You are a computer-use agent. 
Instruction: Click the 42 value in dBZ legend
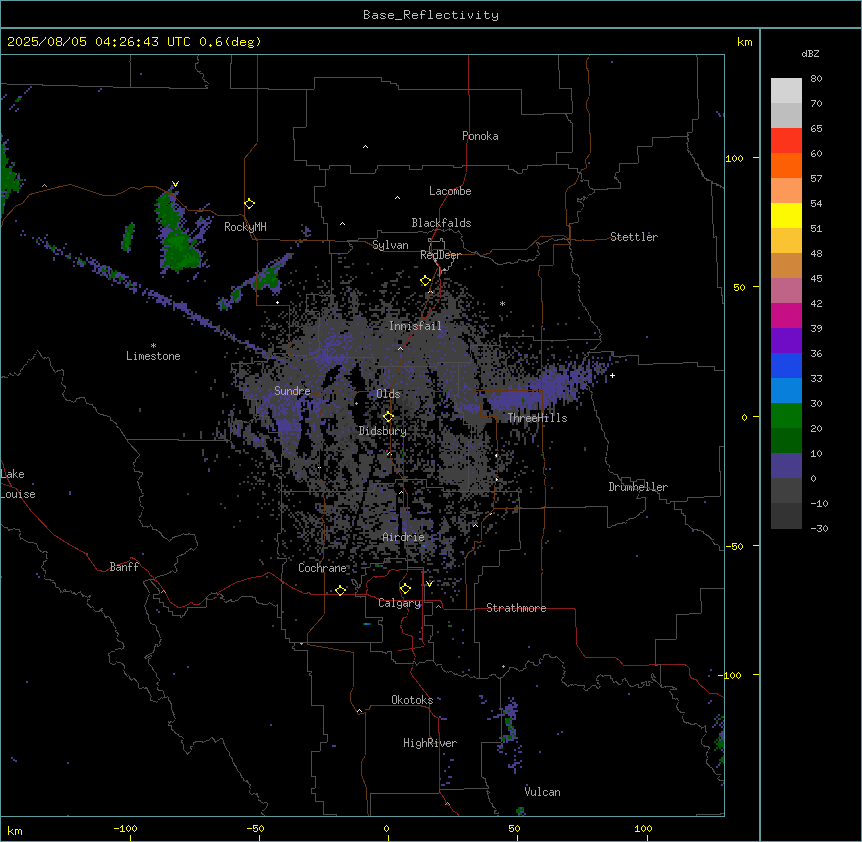pos(816,303)
